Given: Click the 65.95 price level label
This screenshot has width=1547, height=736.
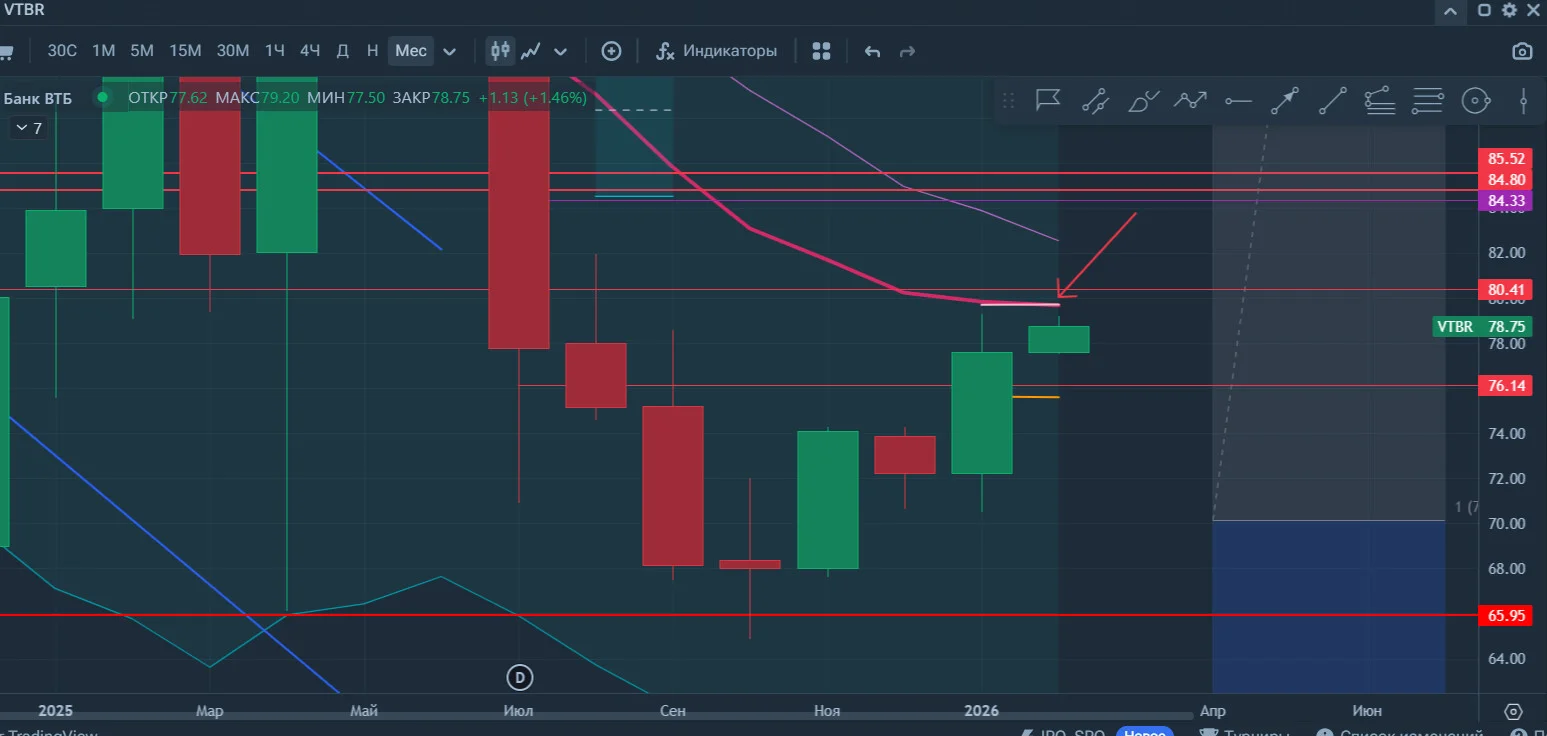Looking at the screenshot, I should click(x=1506, y=615).
